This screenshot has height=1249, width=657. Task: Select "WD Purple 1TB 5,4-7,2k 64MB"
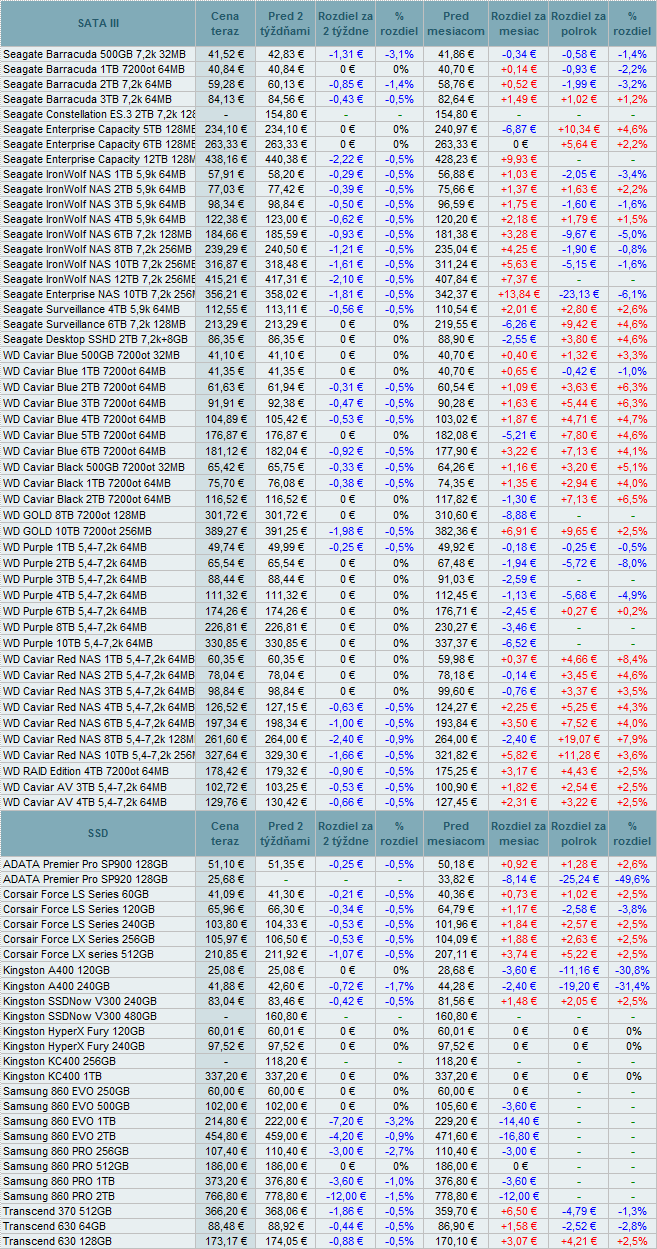click(x=75, y=548)
